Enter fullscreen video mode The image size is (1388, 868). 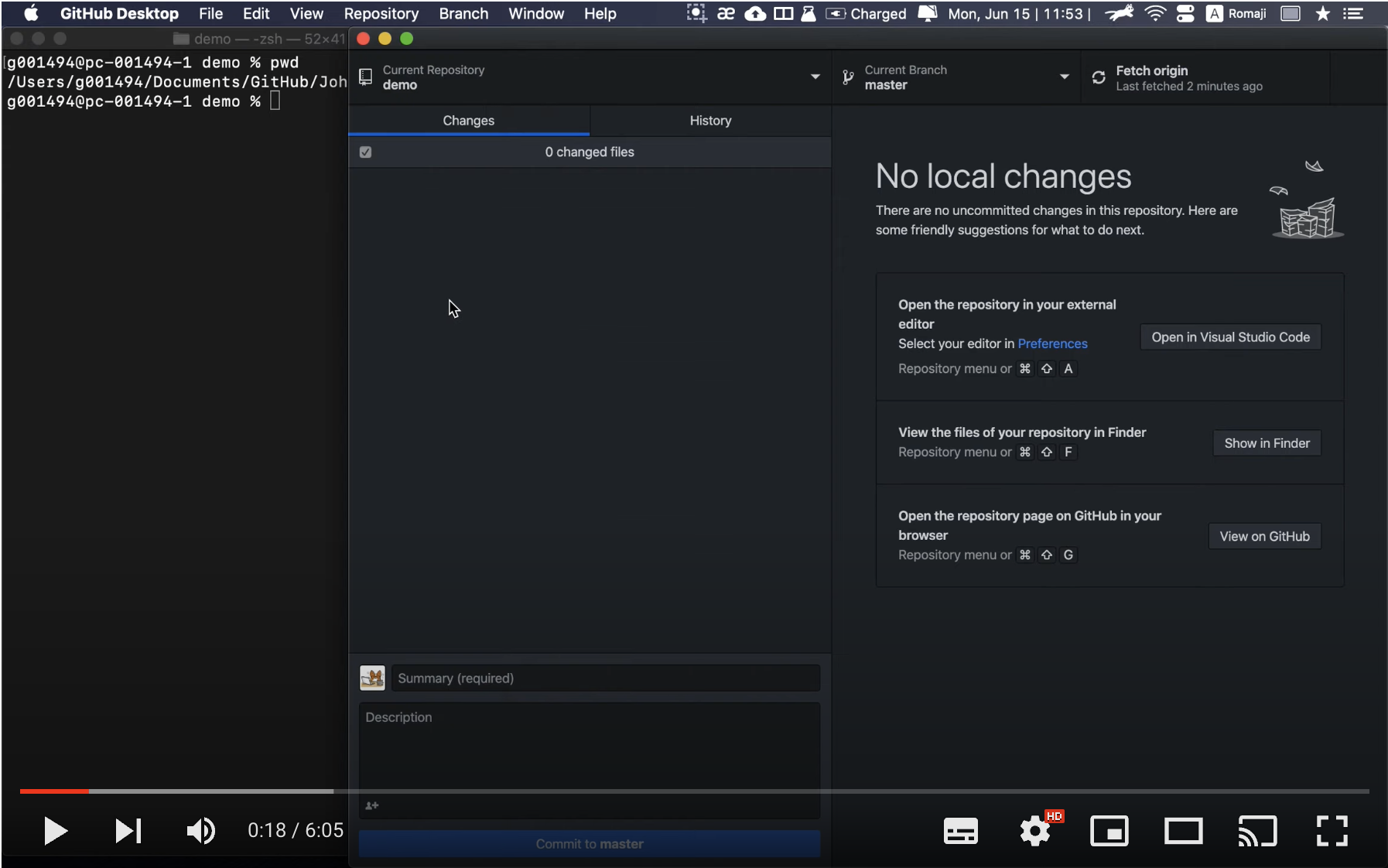[x=1332, y=831]
